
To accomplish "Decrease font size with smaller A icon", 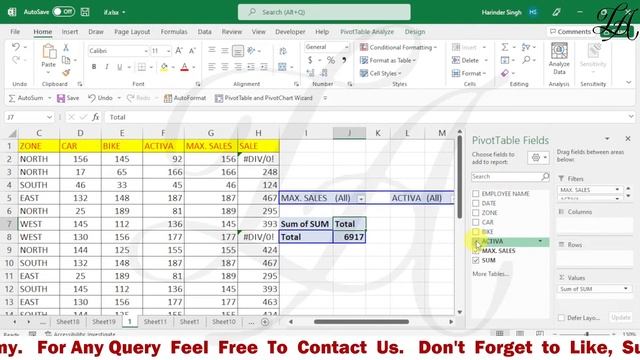I will (x=192, y=51).
